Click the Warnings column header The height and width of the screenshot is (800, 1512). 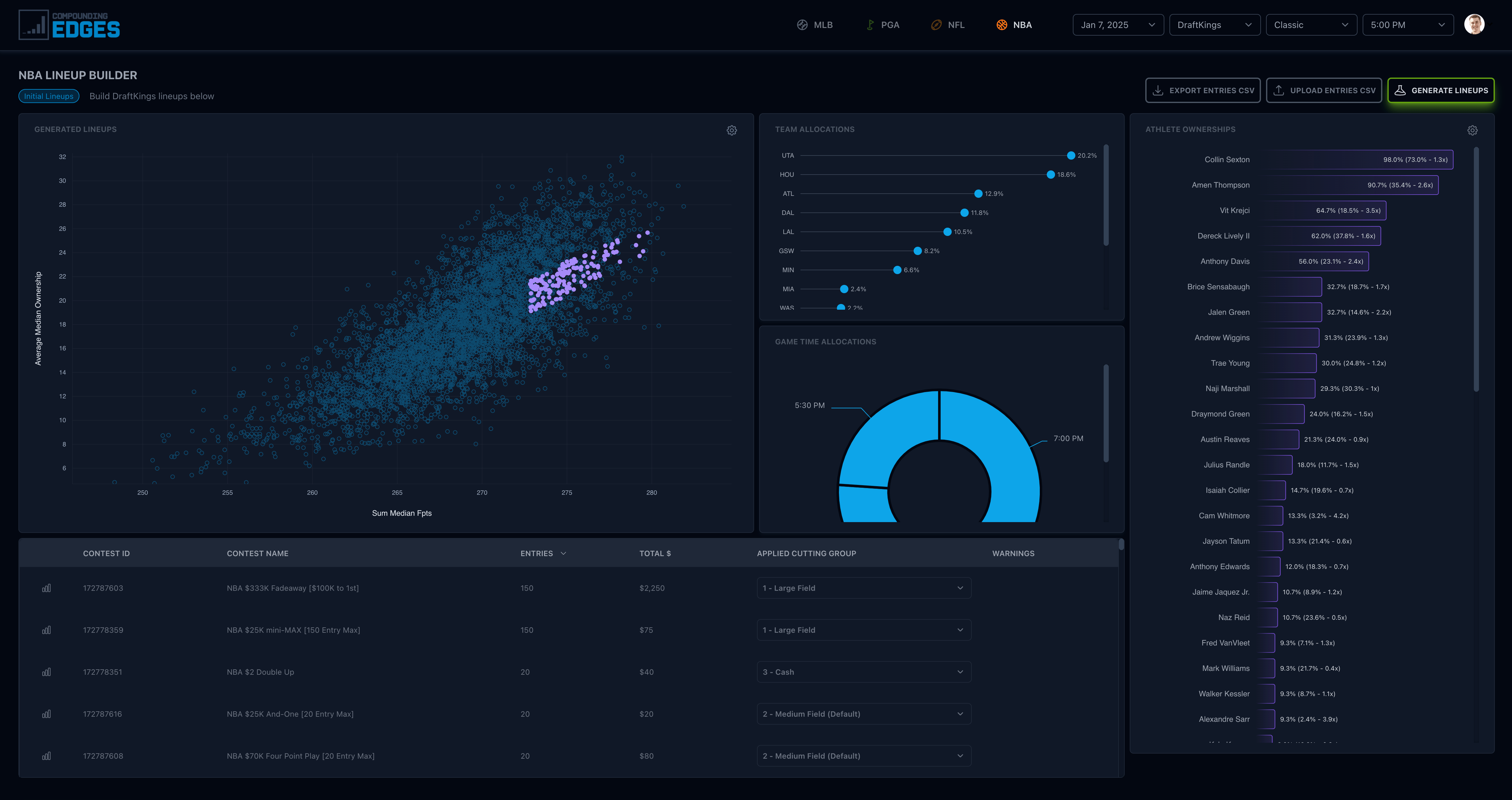(1013, 553)
